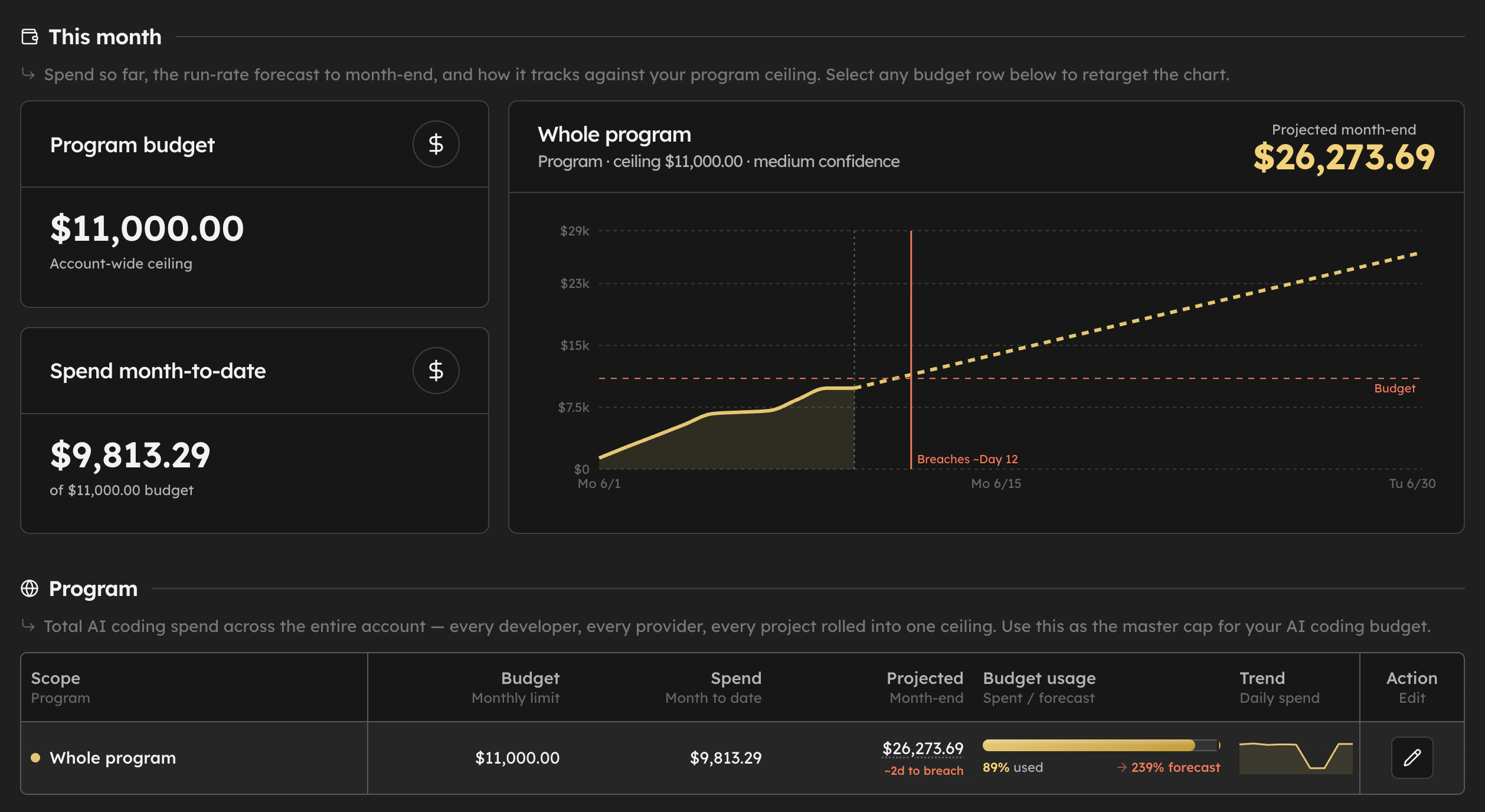This screenshot has height=812, width=1485.
Task: Click the Action Edit column header
Action: click(x=1412, y=687)
